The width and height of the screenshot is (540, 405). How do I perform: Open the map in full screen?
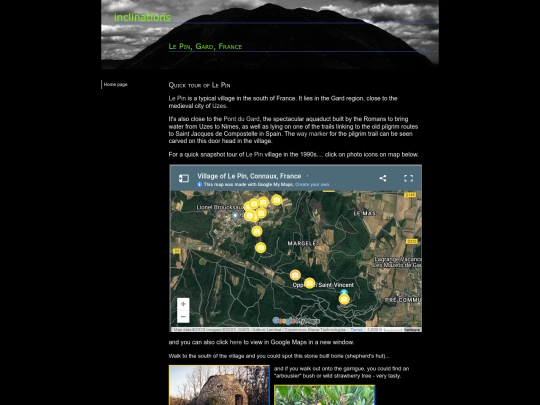(408, 178)
